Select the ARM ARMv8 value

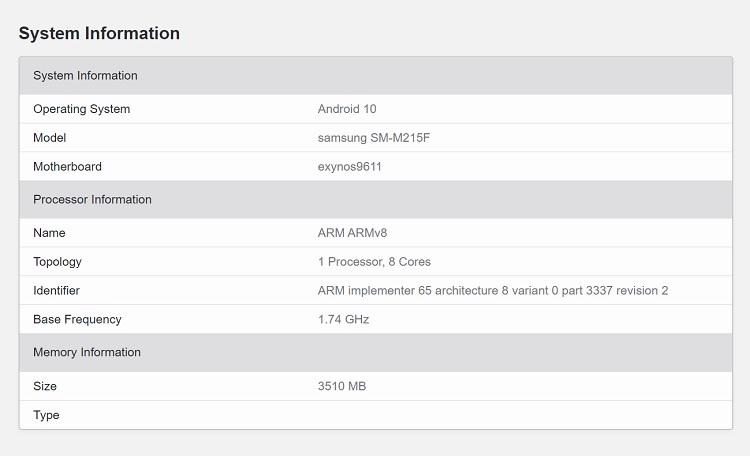coord(352,233)
